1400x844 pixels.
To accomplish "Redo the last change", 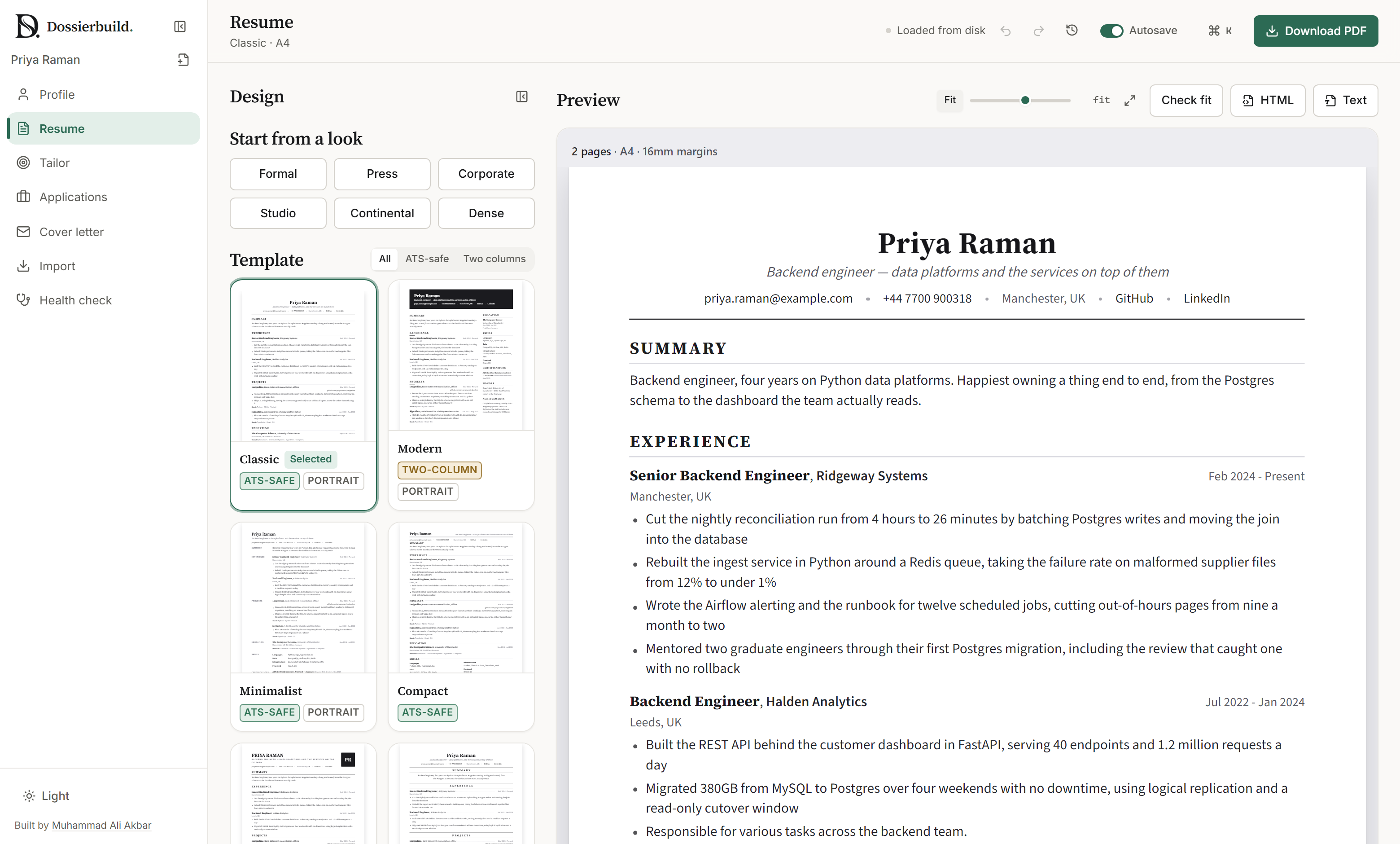I will pos(1039,31).
